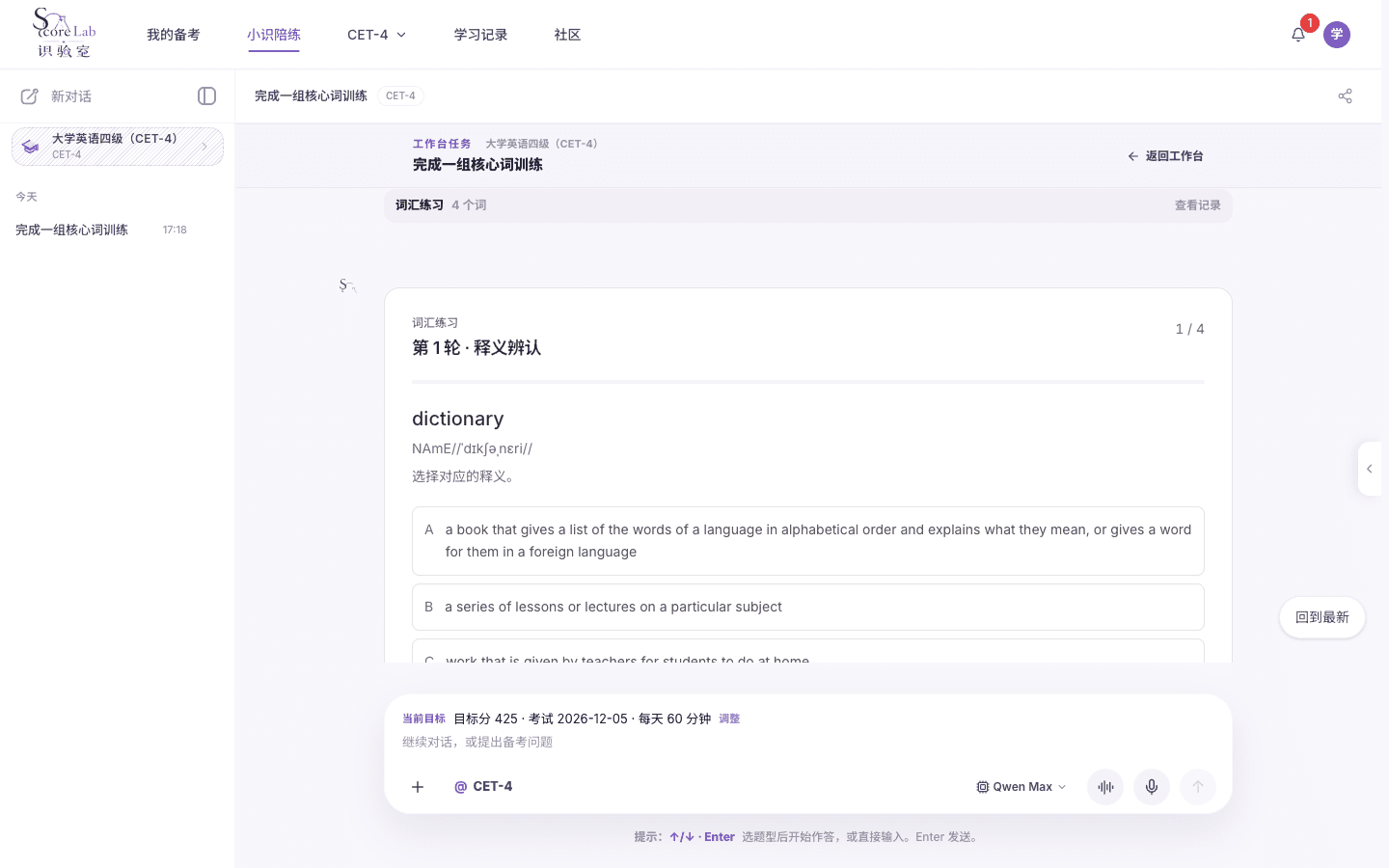Click the 第 1 轮 · 释义辨认 heading
This screenshot has height=868, width=1389.
click(477, 348)
